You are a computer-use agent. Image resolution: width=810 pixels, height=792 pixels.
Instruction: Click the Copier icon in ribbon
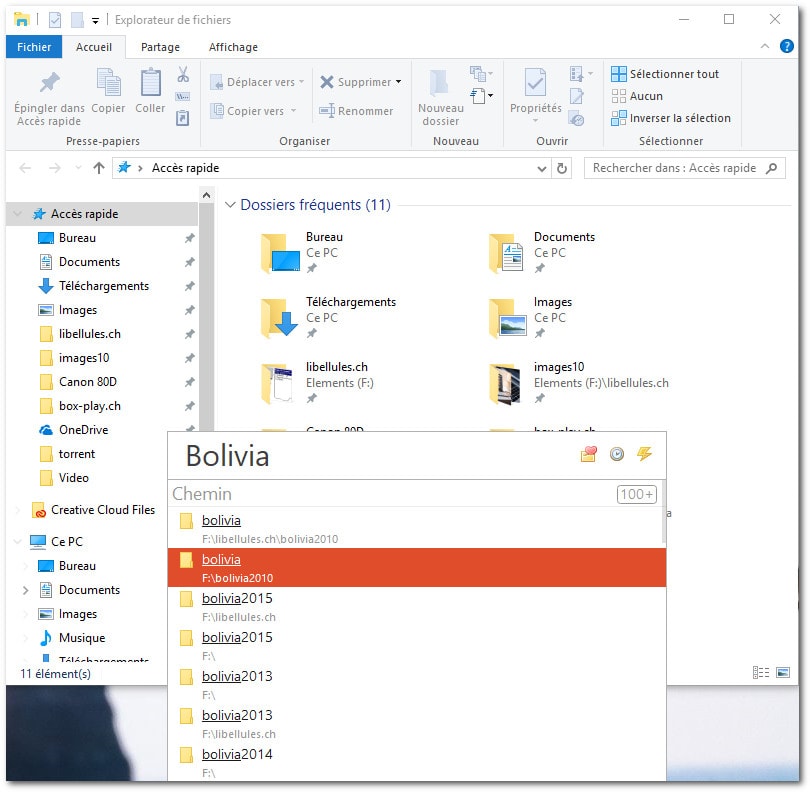(x=108, y=83)
